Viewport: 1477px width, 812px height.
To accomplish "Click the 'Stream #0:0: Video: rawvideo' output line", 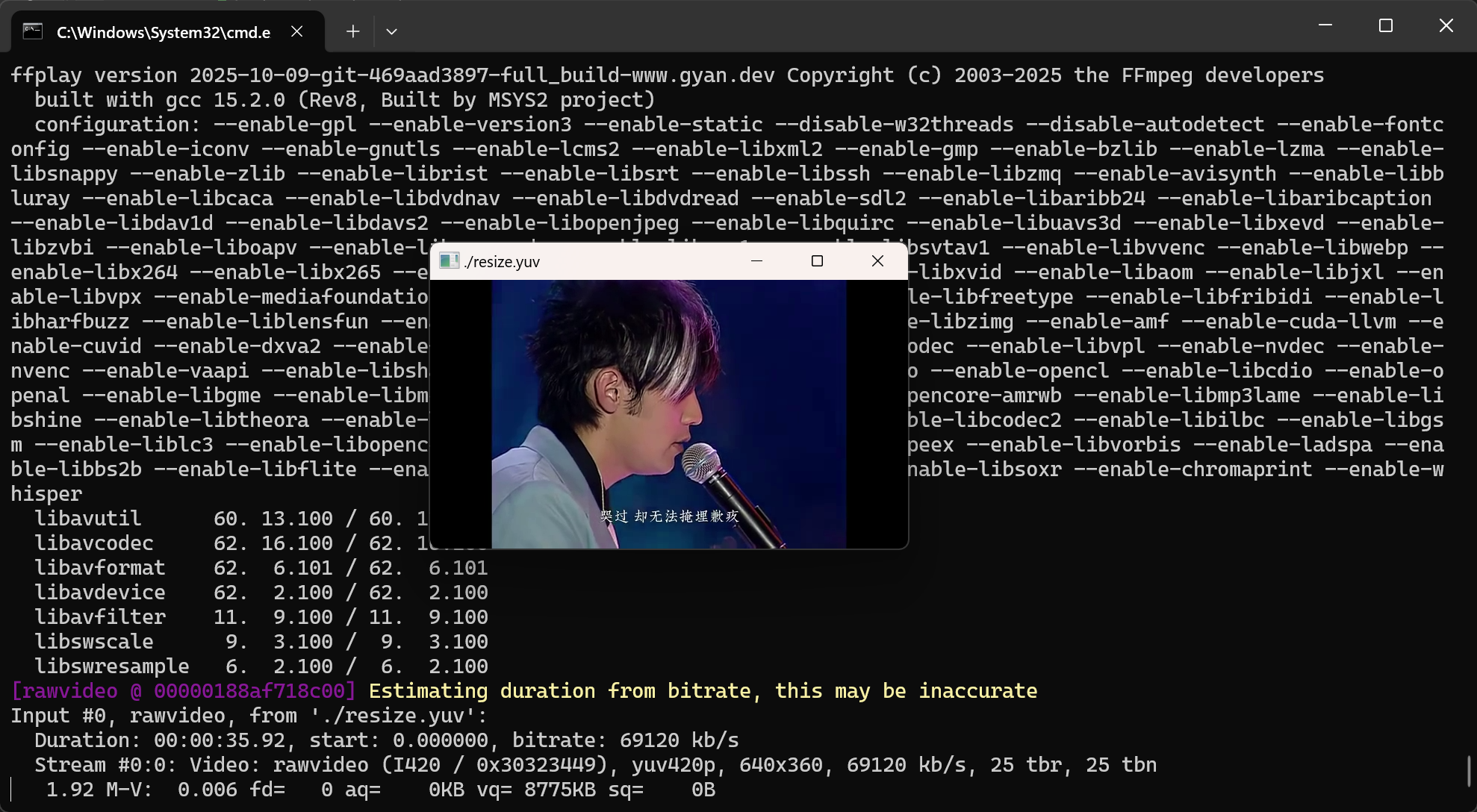I will (594, 765).
